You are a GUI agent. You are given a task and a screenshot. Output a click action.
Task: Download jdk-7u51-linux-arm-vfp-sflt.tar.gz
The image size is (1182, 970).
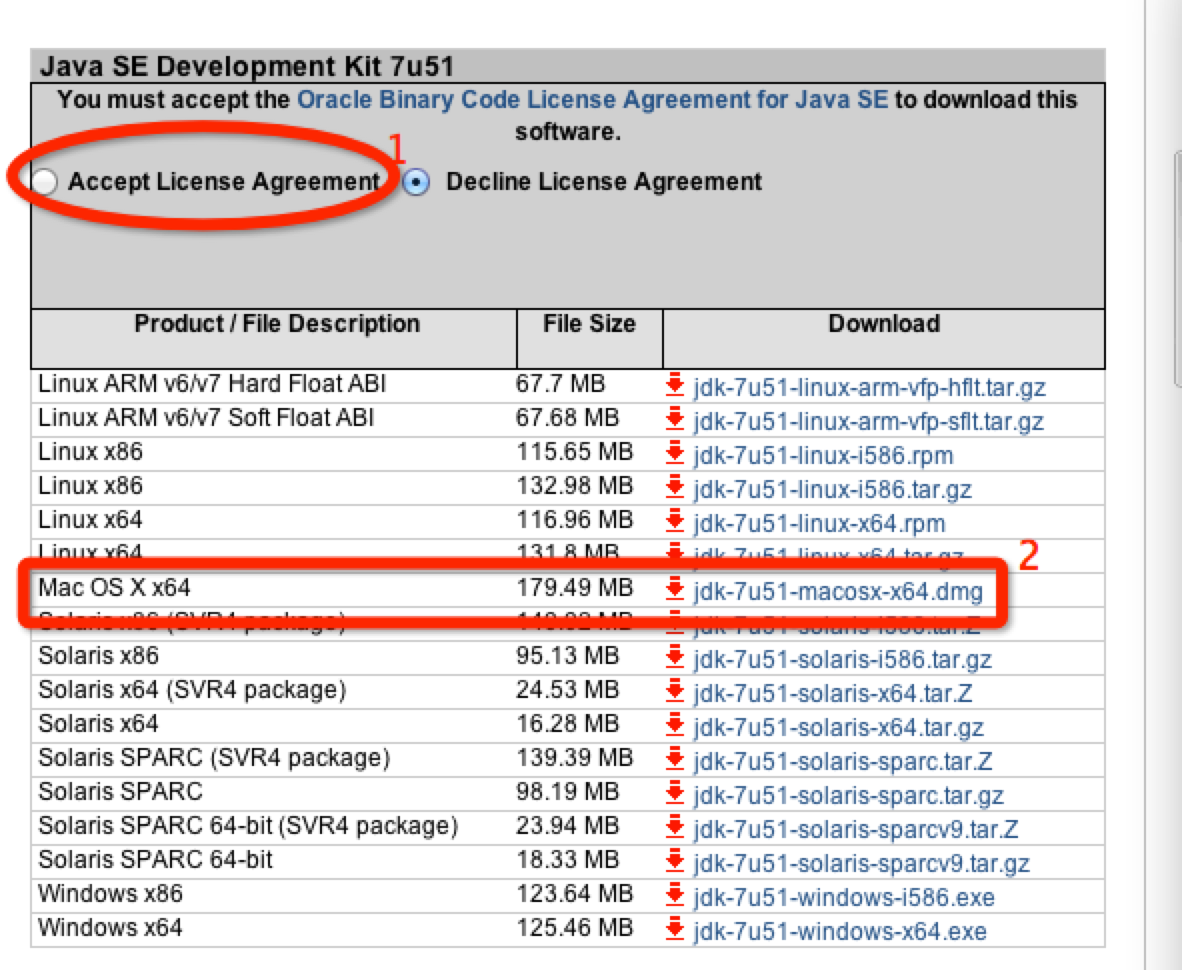868,421
